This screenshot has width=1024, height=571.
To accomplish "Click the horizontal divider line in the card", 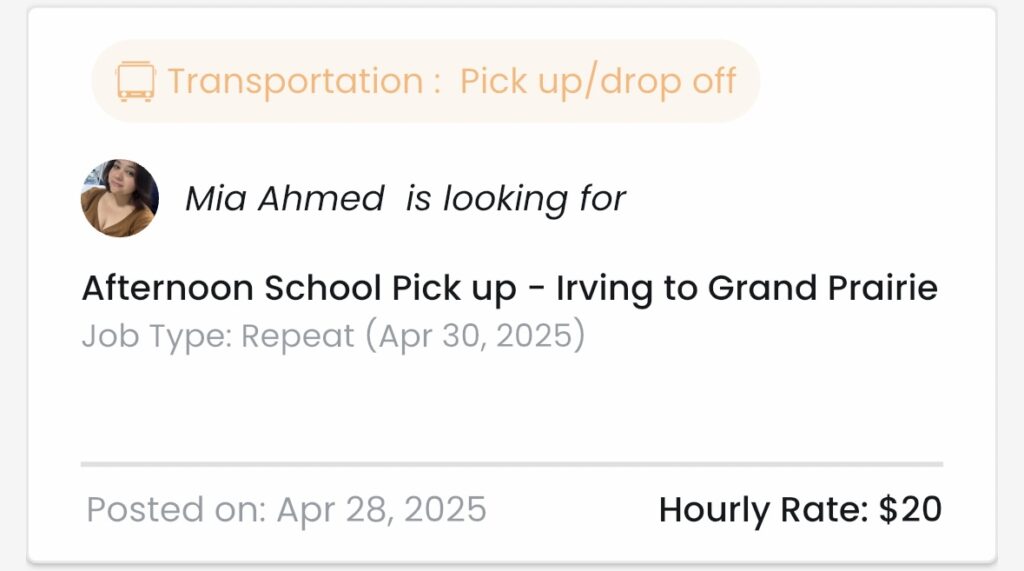I will [x=512, y=464].
